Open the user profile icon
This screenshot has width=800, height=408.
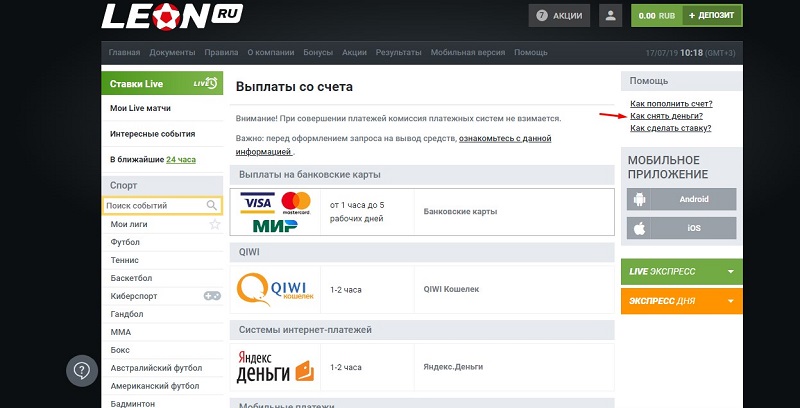609,16
